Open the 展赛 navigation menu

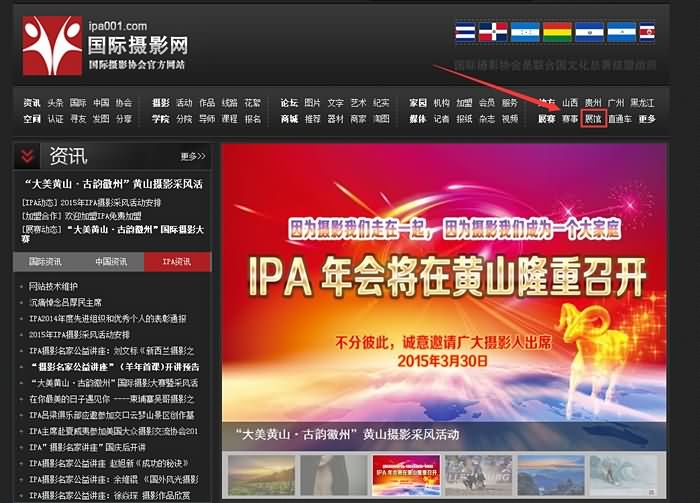point(547,119)
